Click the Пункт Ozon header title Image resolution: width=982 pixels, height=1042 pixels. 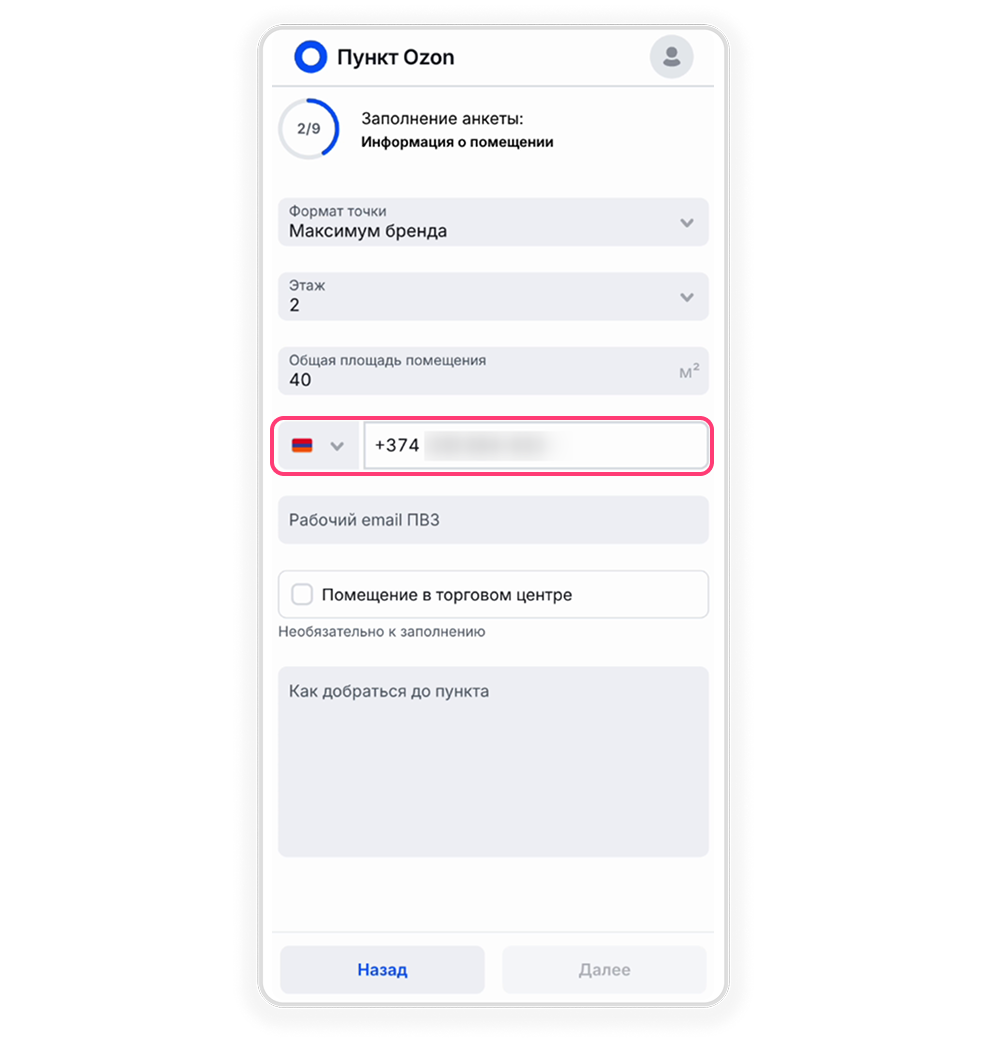[395, 58]
